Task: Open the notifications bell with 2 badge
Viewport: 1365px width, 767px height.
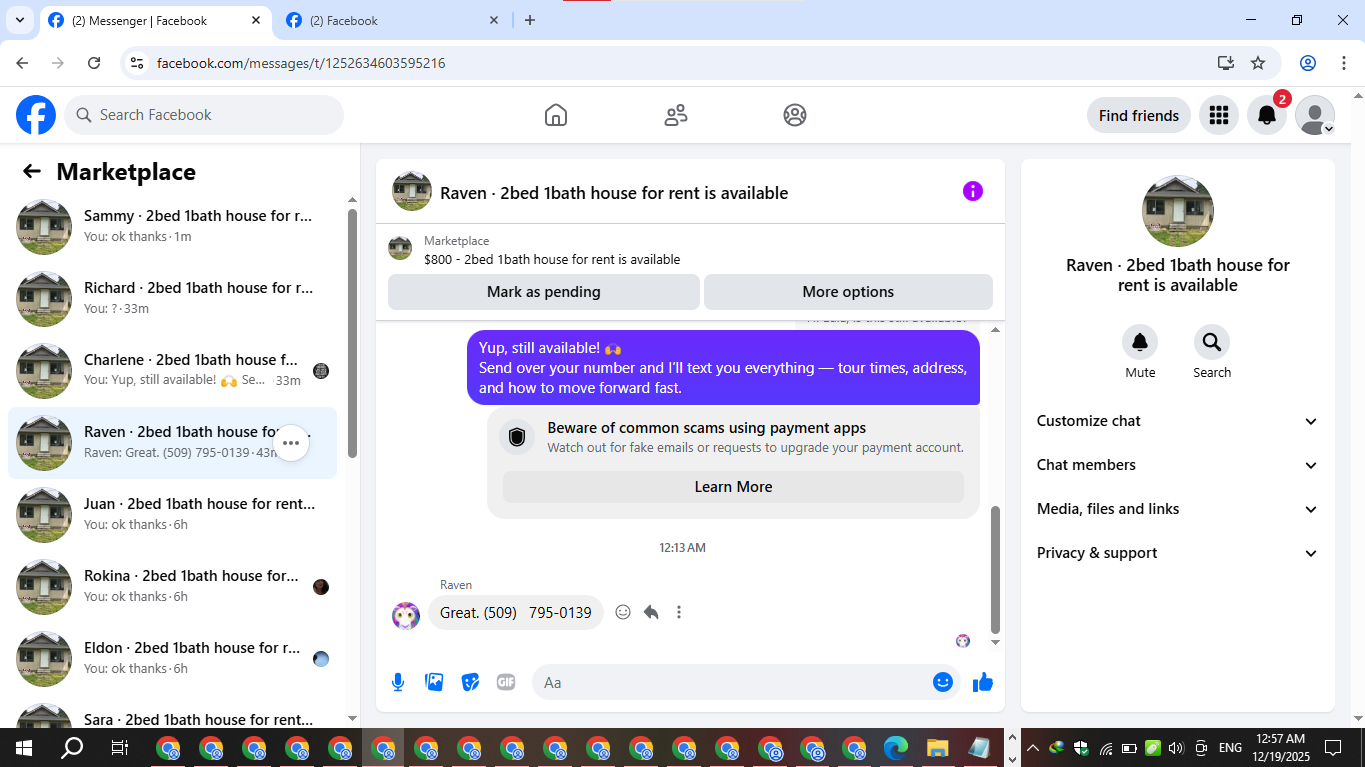Action: pos(1267,115)
